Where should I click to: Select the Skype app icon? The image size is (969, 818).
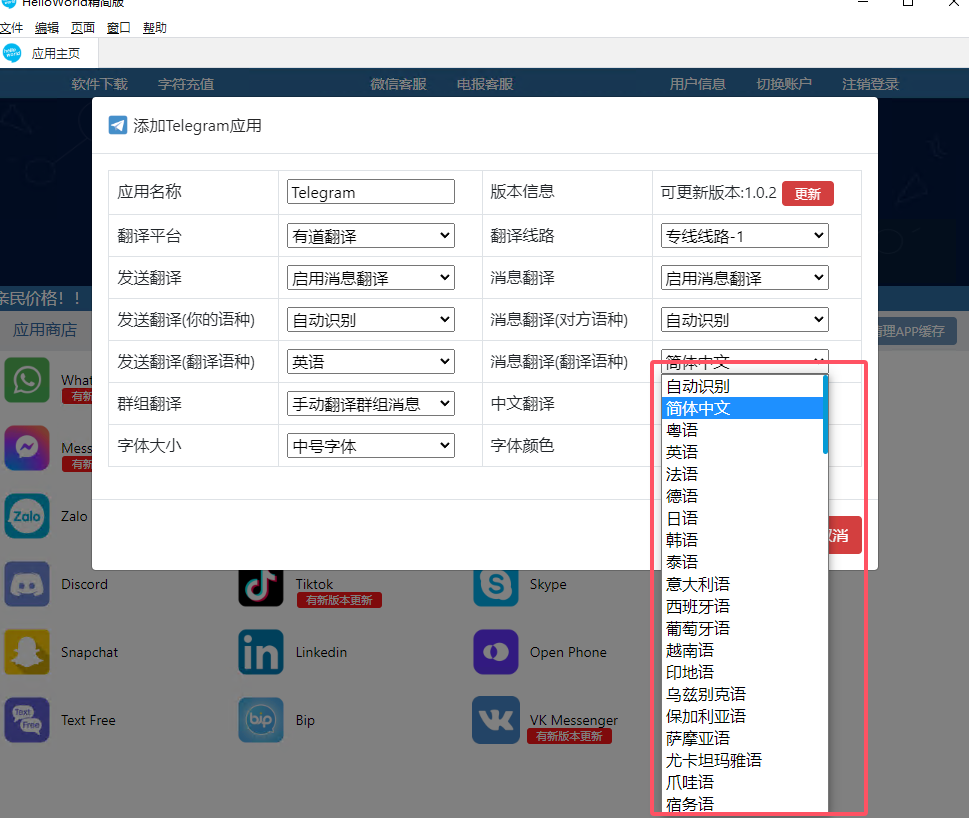[x=495, y=584]
